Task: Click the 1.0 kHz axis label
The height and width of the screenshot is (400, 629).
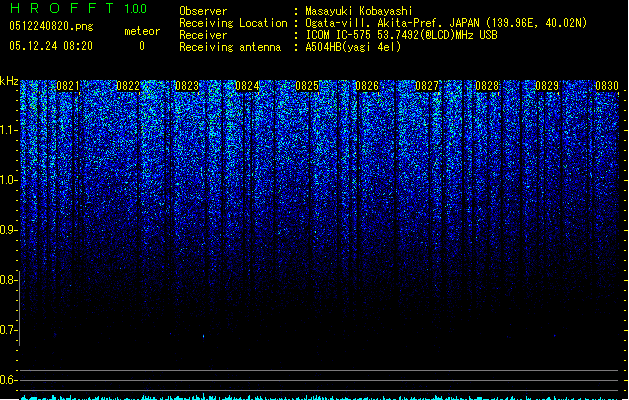Action: [8, 180]
